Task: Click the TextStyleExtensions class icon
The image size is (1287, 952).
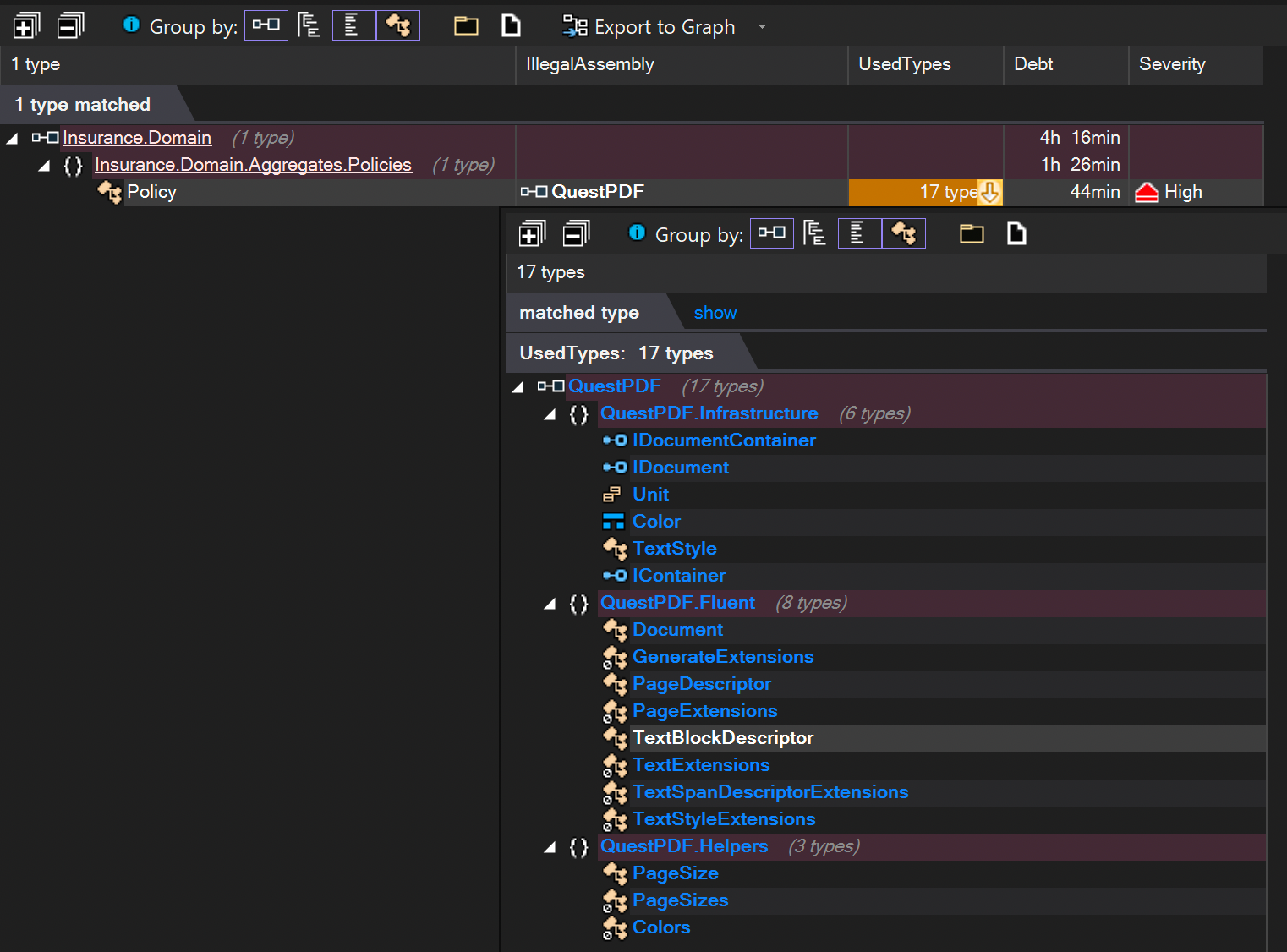Action: pyautogui.click(x=615, y=819)
